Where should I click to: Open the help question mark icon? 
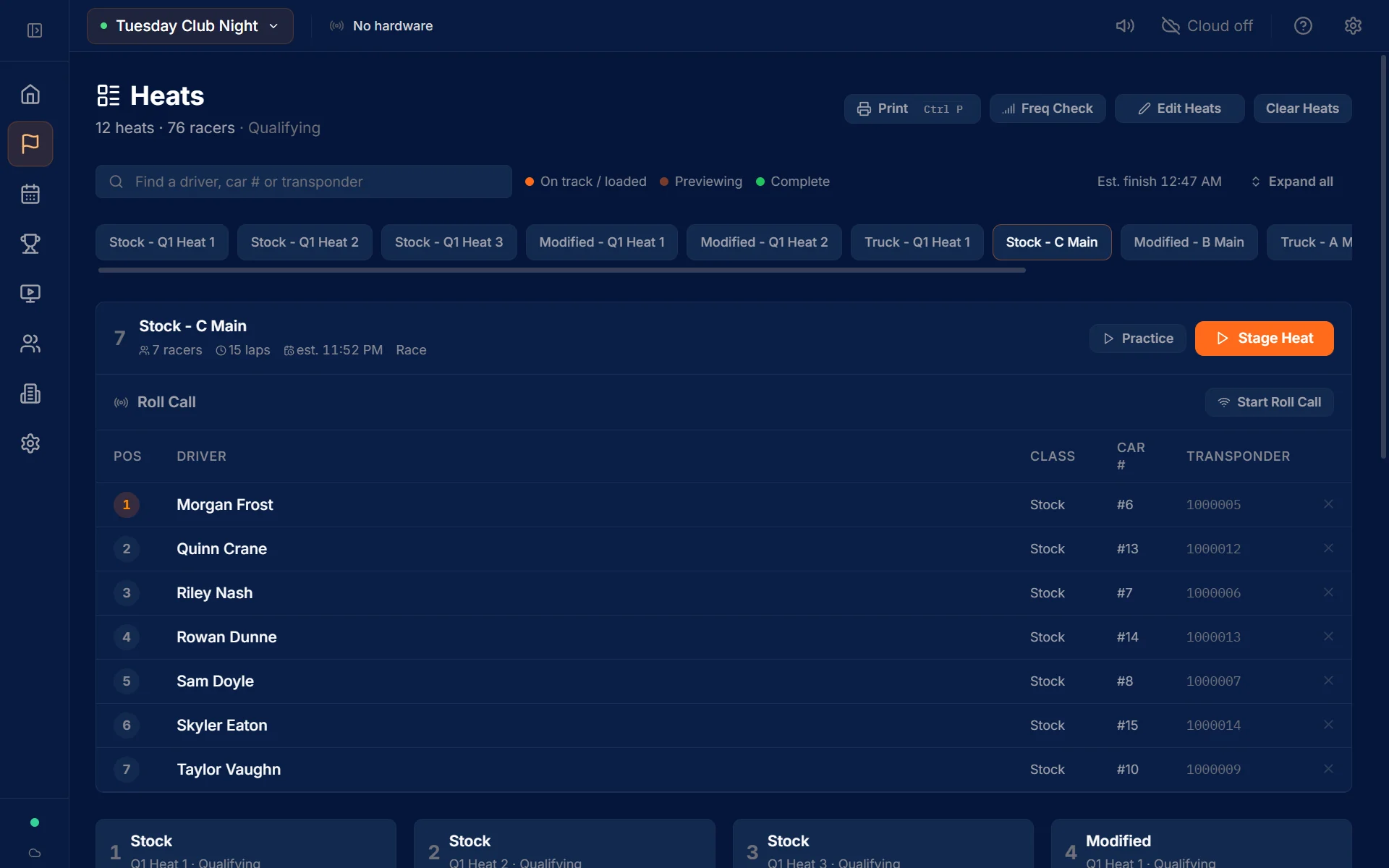click(x=1303, y=26)
